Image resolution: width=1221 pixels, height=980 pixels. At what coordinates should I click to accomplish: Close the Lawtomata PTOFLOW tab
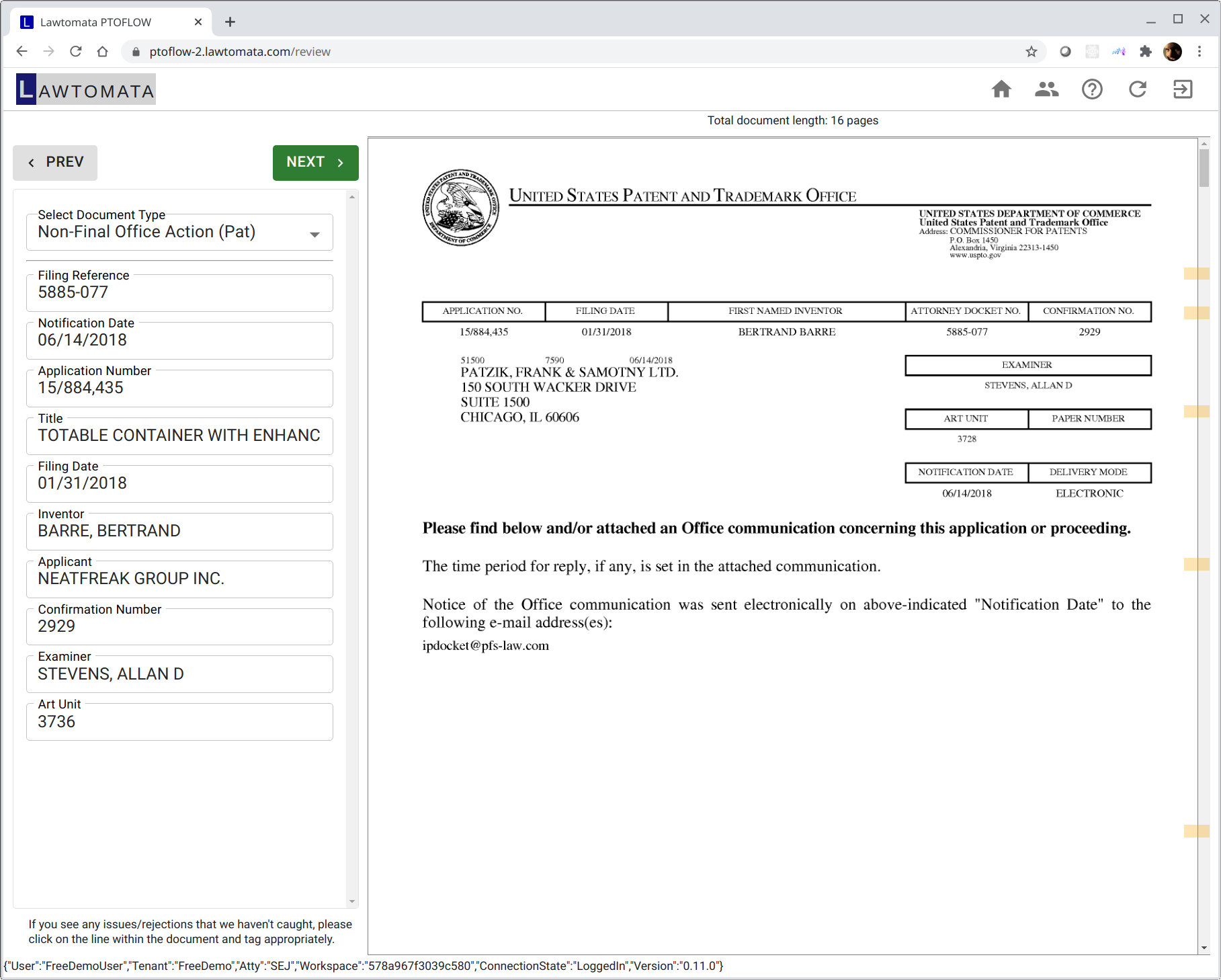198,22
